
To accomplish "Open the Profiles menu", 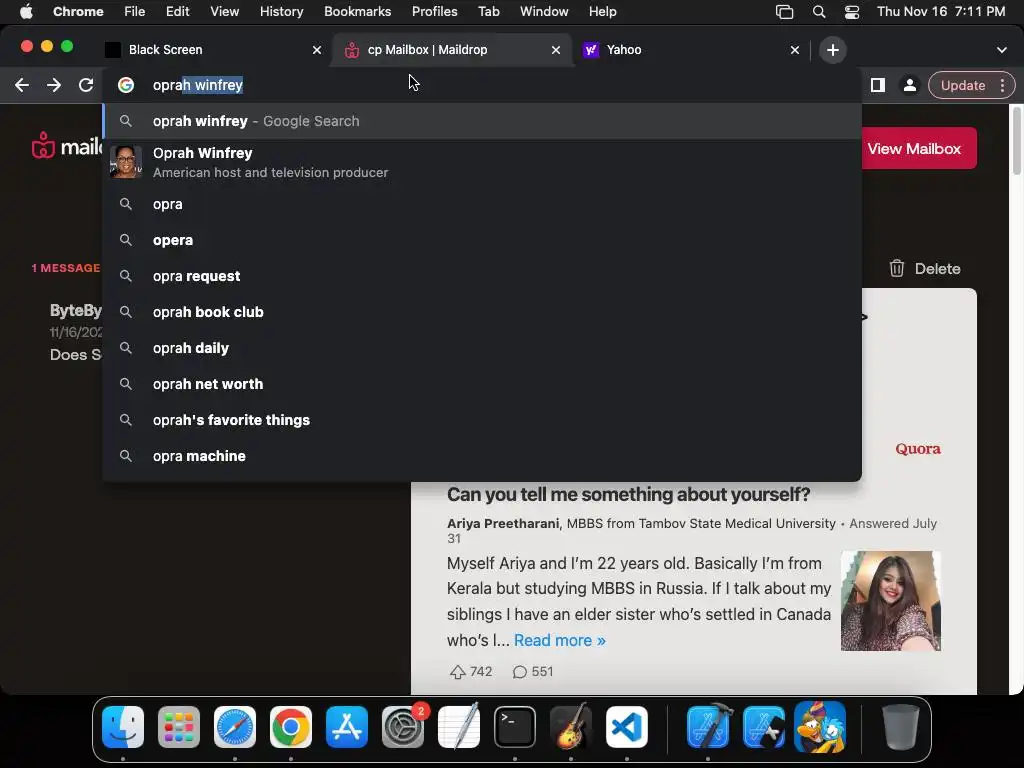I will coord(434,11).
